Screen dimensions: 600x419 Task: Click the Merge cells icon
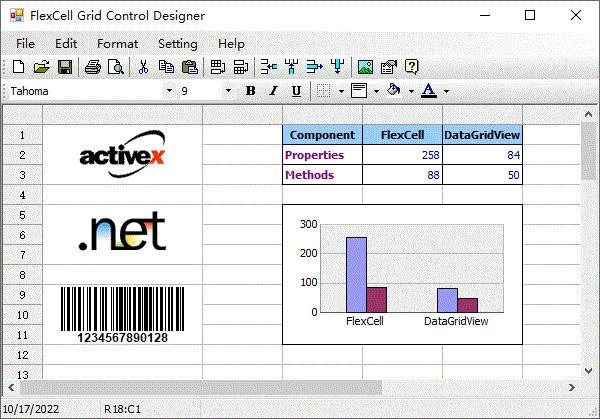(218, 67)
